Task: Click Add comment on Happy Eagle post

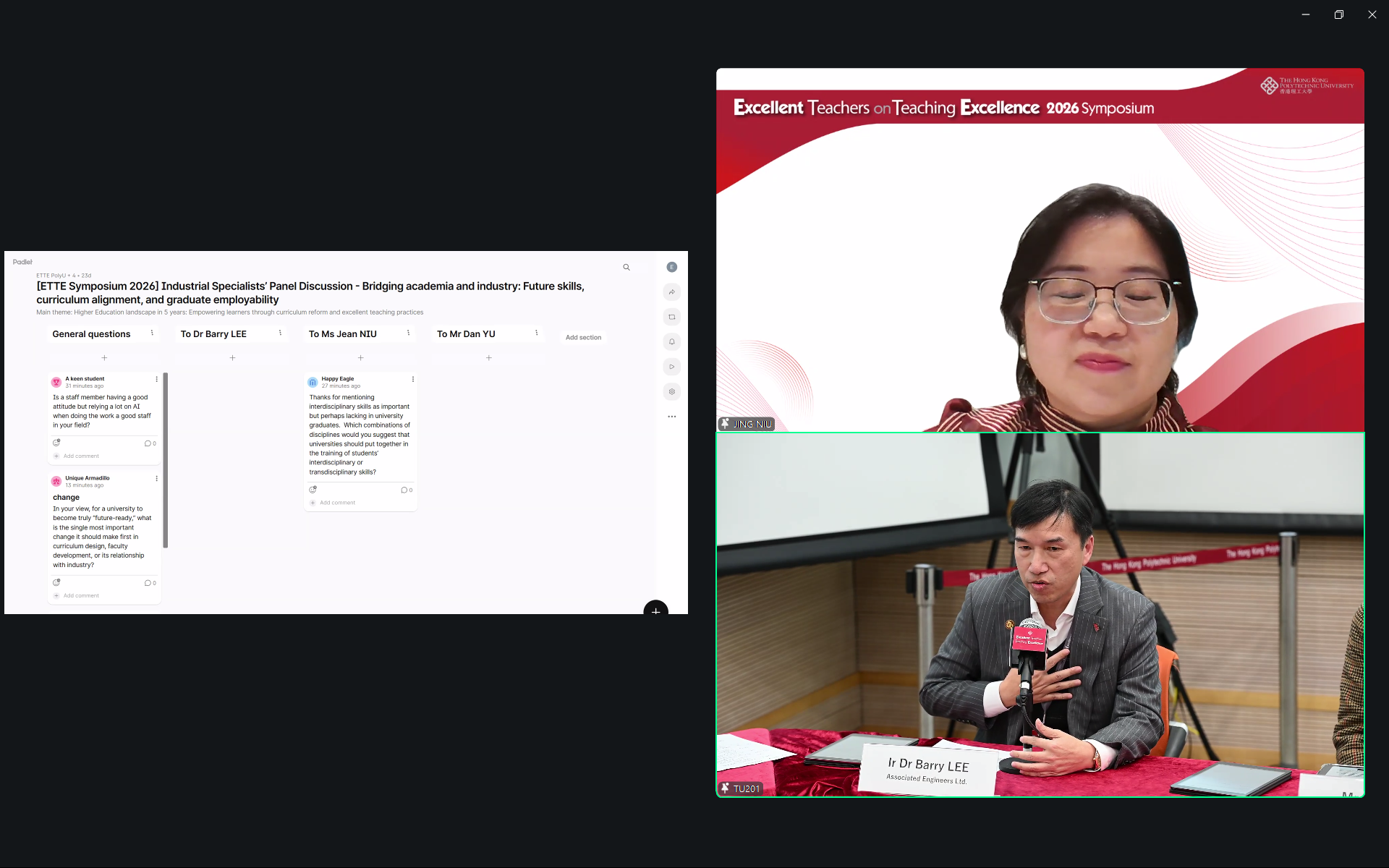Action: coord(337,503)
